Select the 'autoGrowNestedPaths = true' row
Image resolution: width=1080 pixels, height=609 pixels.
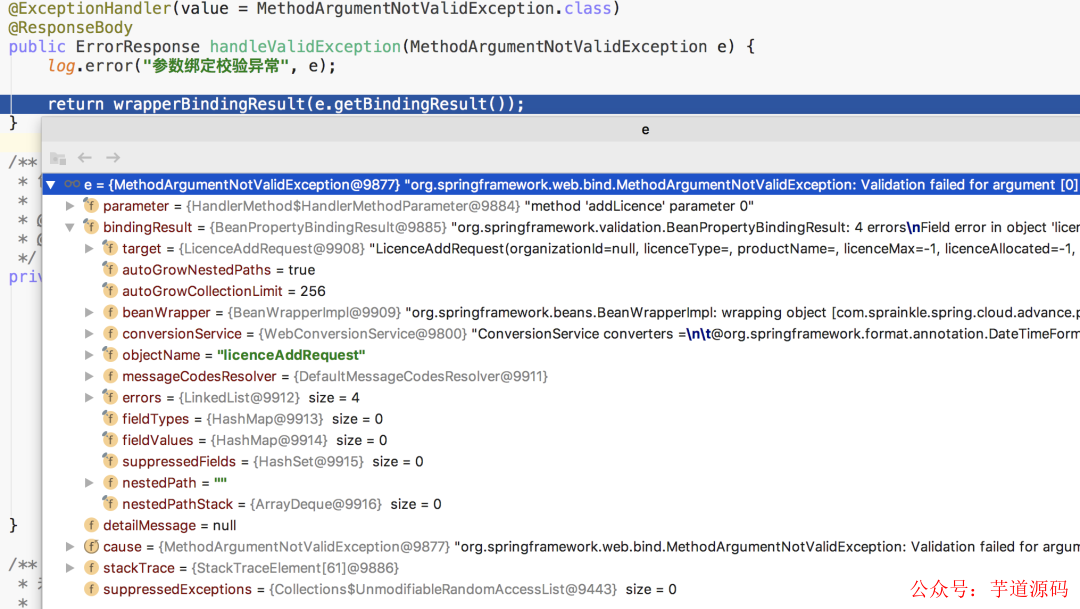click(x=561, y=270)
